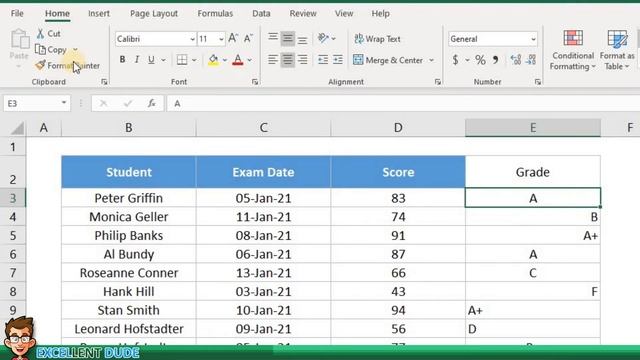Apply red font color A
This screenshot has width=640, height=360.
click(x=238, y=60)
